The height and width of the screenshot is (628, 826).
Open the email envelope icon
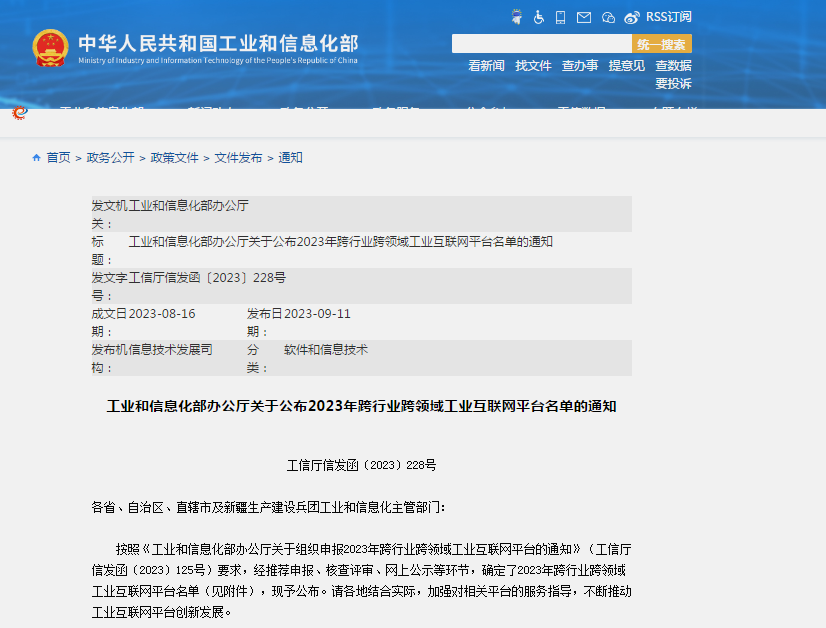tap(585, 17)
